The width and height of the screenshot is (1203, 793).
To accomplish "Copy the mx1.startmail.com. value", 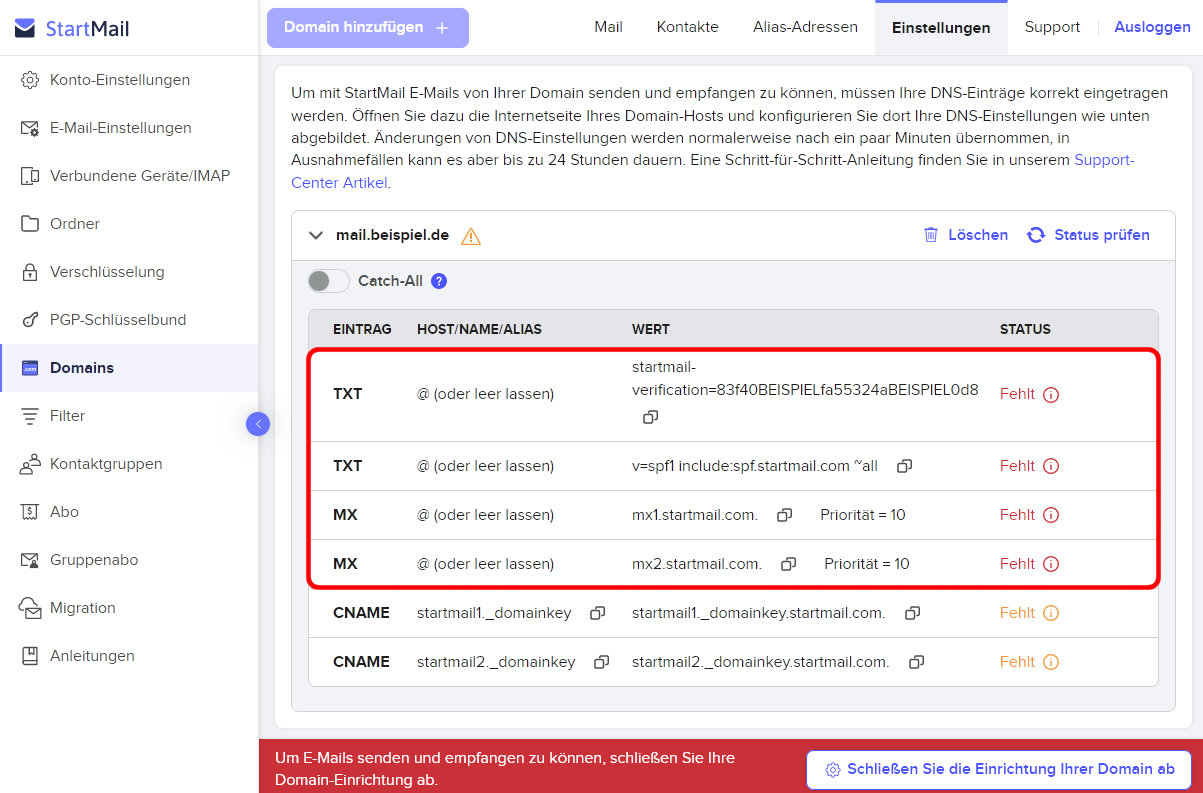I will click(785, 515).
